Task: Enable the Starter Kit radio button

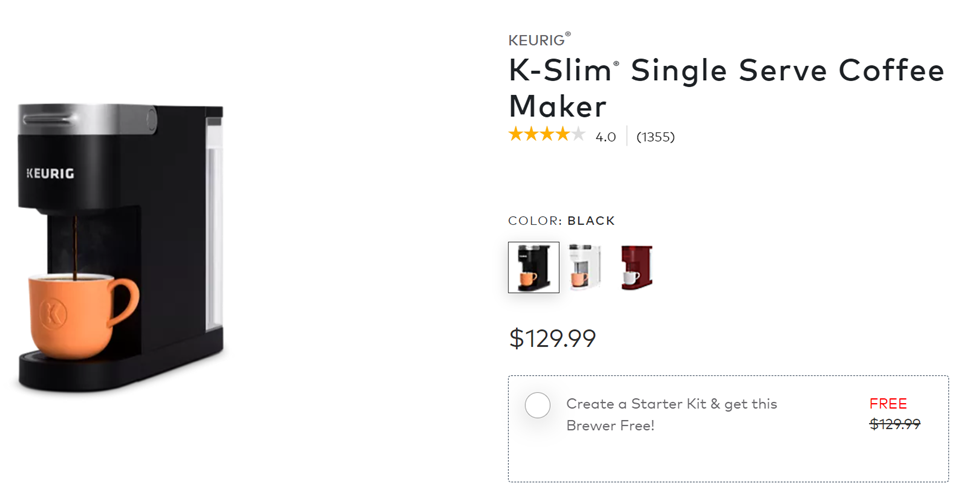Action: click(x=538, y=405)
